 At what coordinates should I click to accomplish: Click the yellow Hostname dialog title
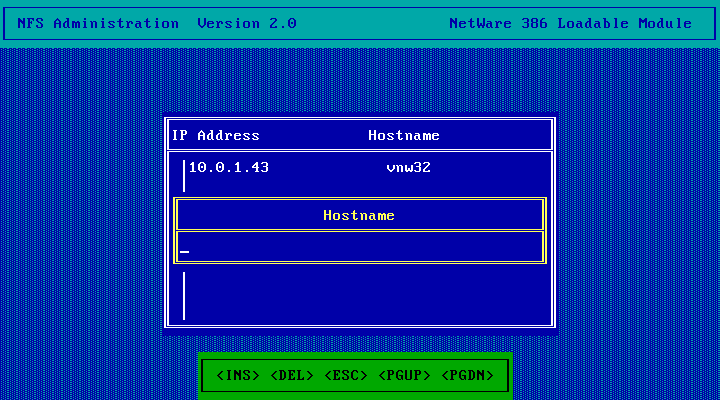pos(359,215)
